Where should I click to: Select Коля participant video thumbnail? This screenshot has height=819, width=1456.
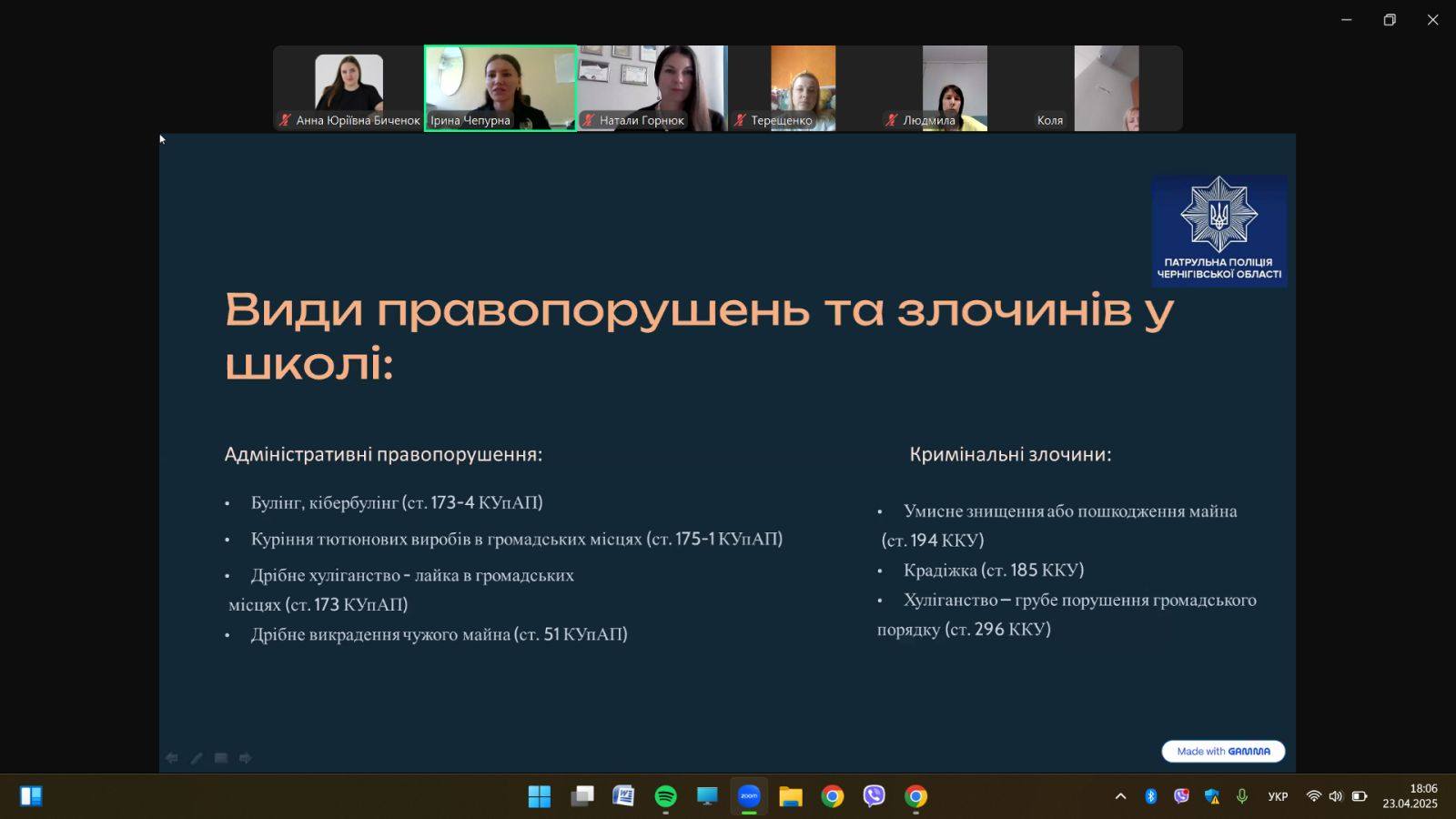tap(1107, 88)
